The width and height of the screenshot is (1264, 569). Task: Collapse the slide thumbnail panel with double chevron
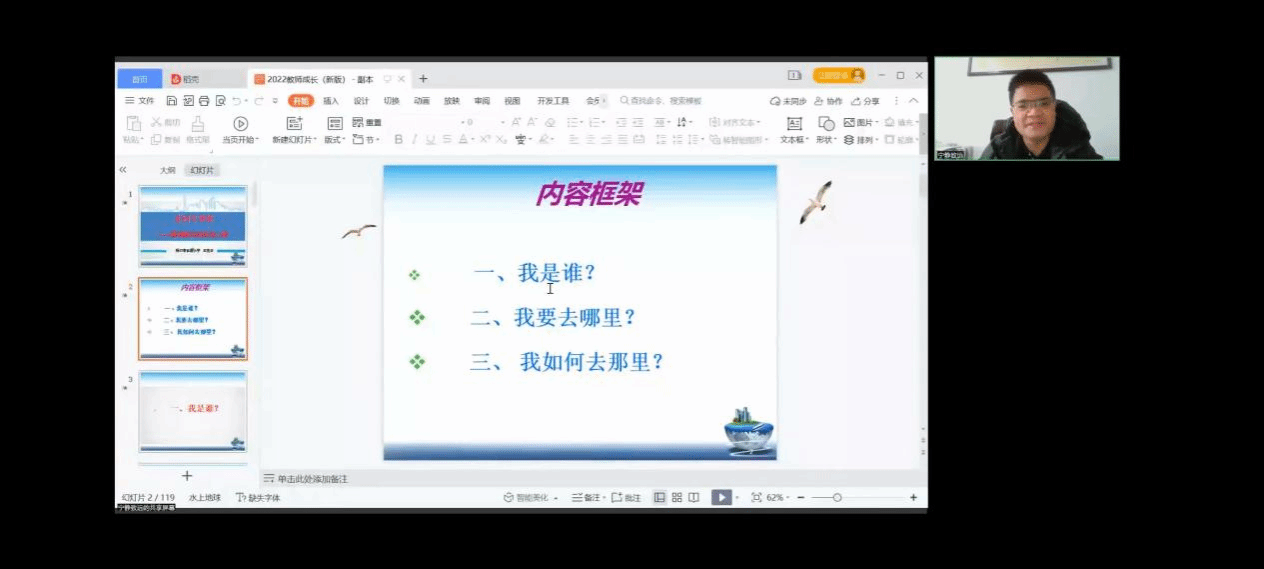coord(123,170)
